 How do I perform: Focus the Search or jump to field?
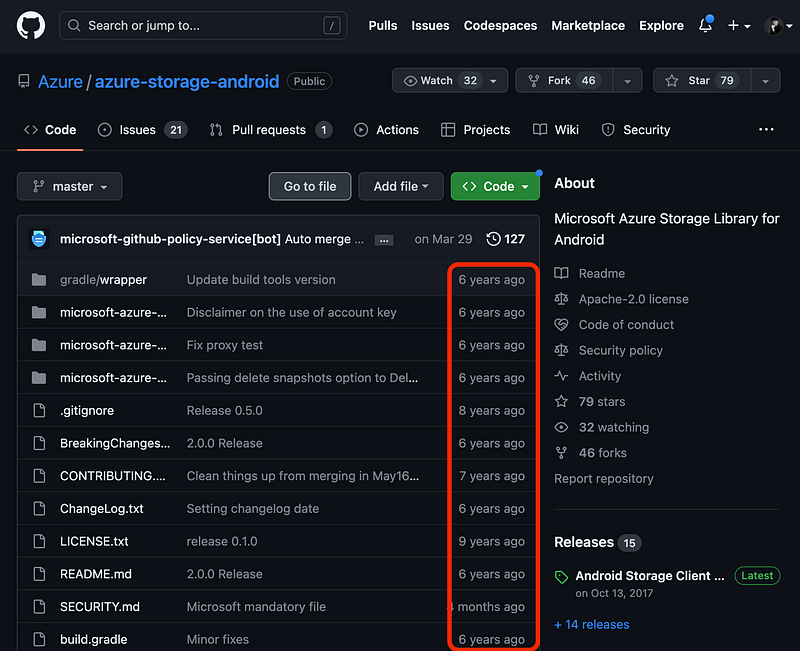coord(203,26)
